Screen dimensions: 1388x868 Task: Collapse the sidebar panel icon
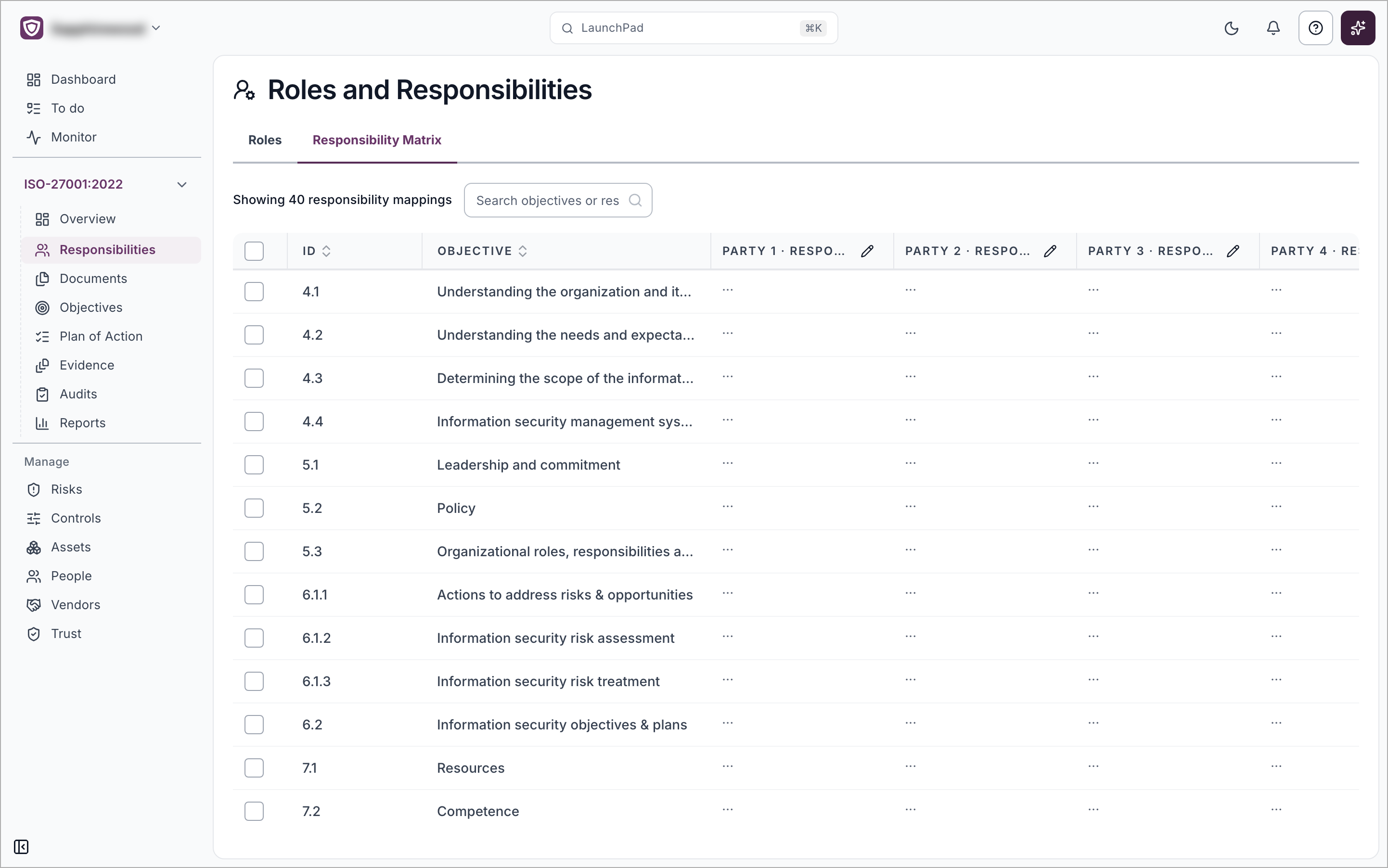click(x=21, y=847)
